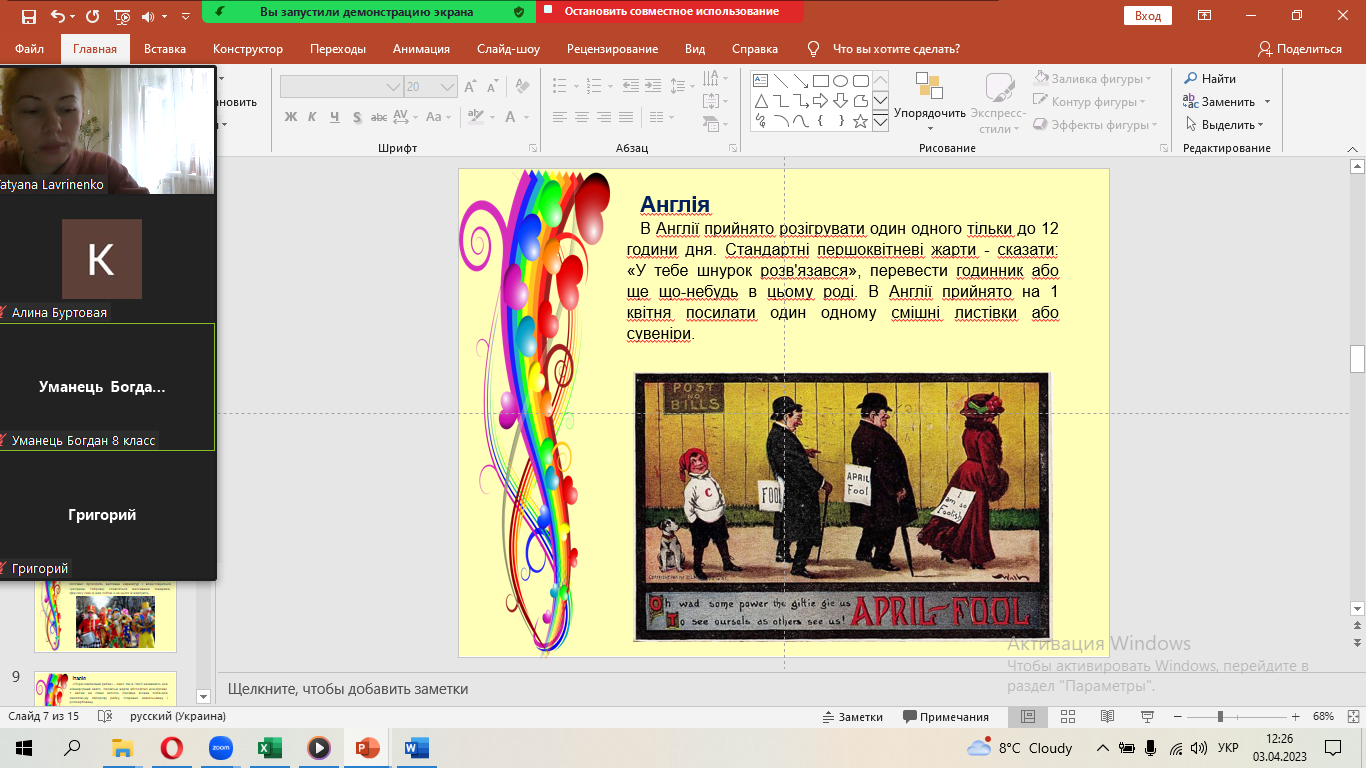Switch to Slide Sorter view in the status bar

click(1068, 717)
